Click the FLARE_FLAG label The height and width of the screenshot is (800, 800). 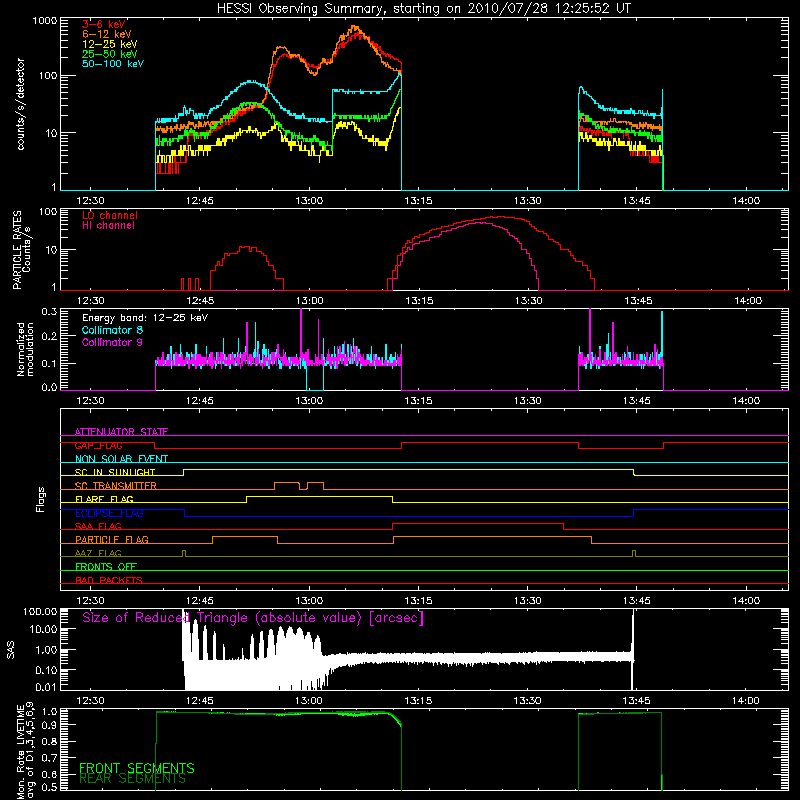(x=104, y=499)
